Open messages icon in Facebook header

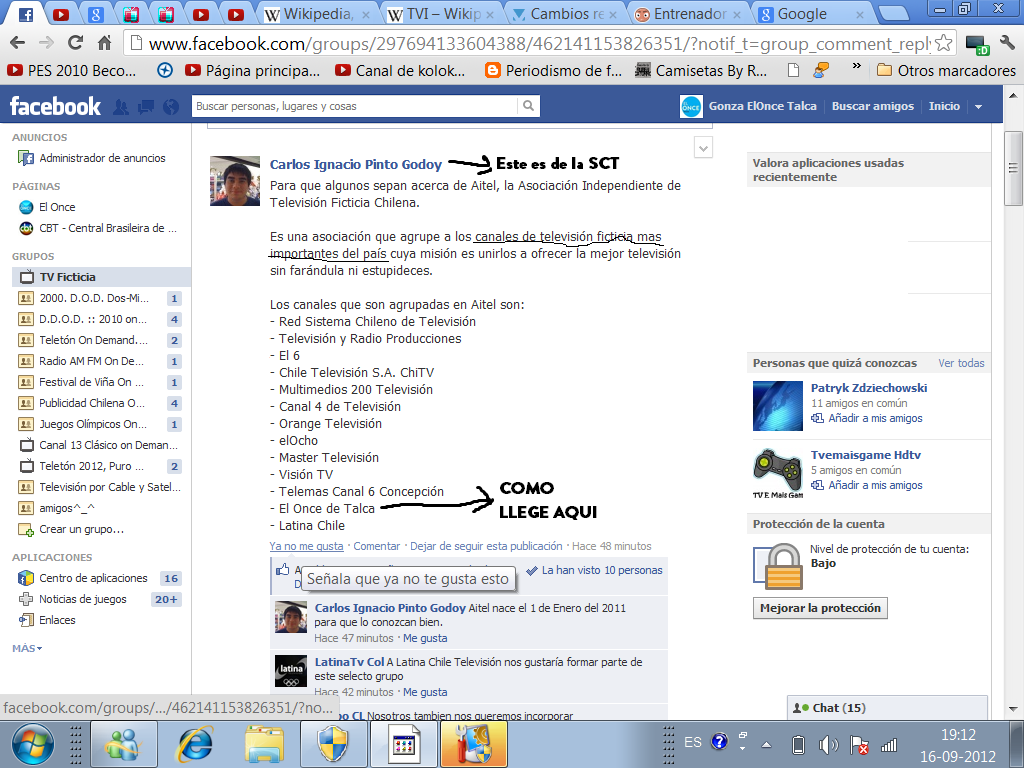pos(146,106)
